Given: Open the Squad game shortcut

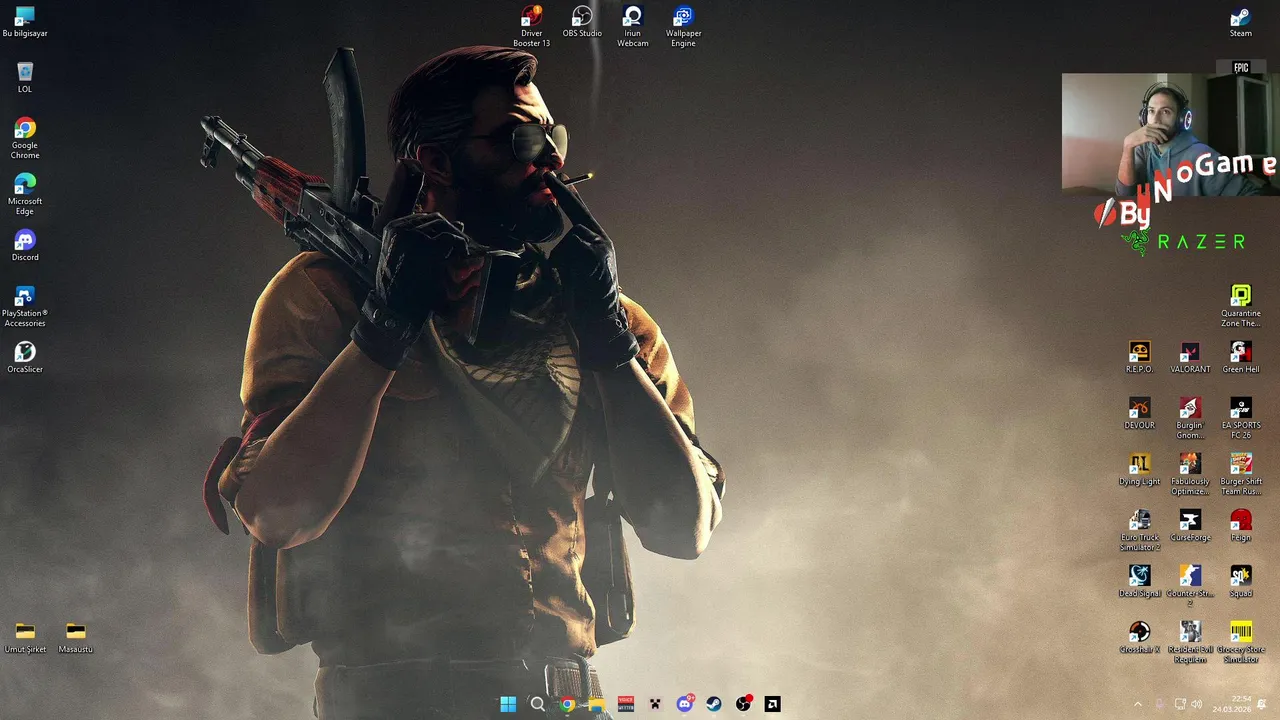Looking at the screenshot, I should coord(1241,582).
